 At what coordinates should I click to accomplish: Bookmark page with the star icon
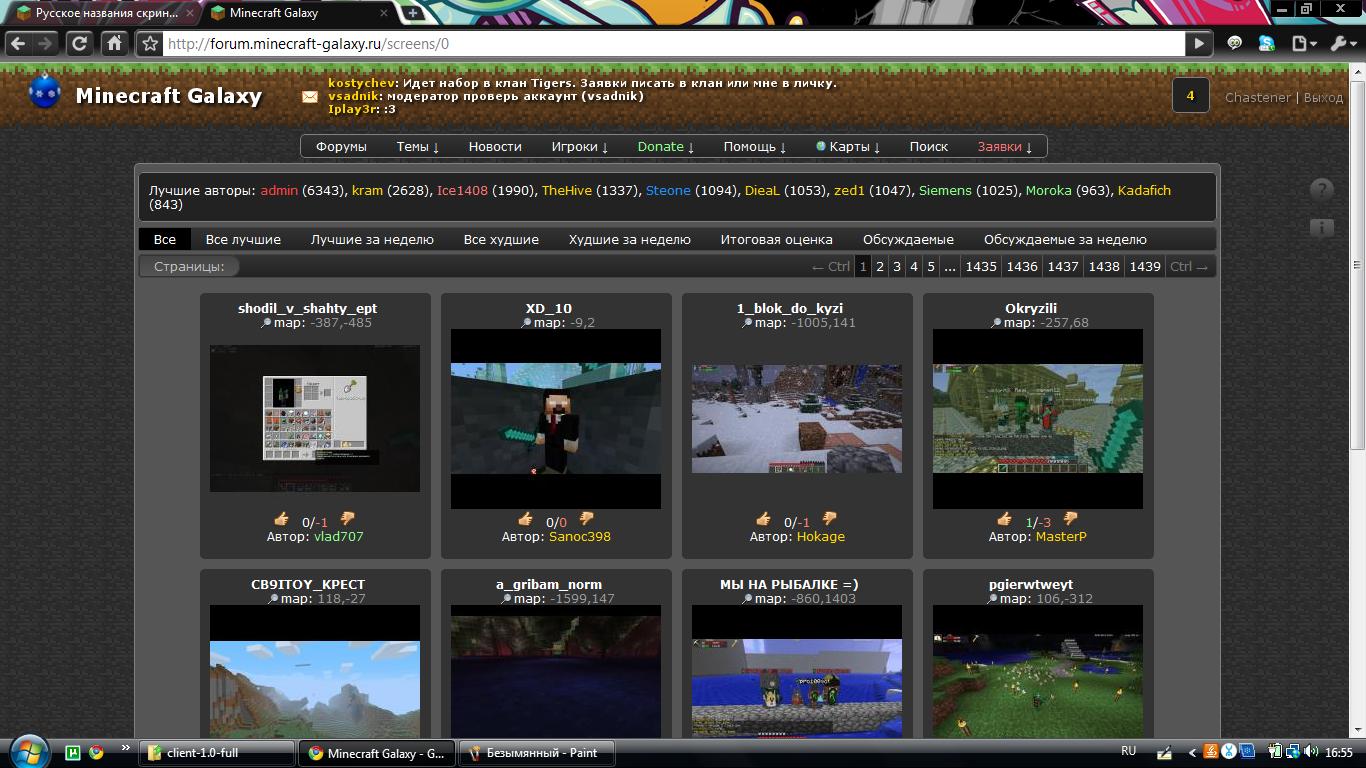point(150,43)
